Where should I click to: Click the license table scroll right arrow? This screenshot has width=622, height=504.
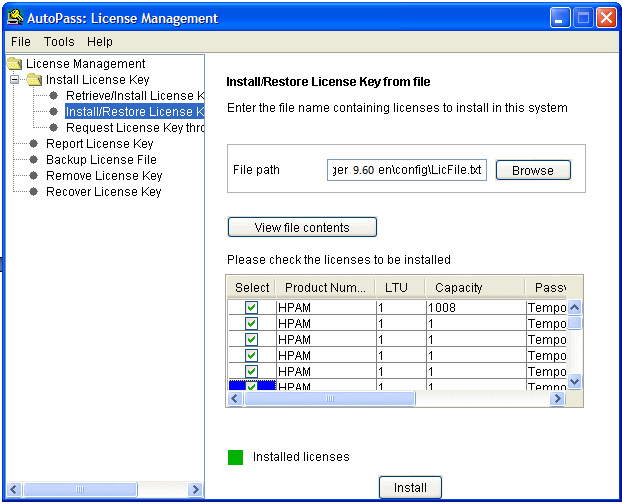557,399
